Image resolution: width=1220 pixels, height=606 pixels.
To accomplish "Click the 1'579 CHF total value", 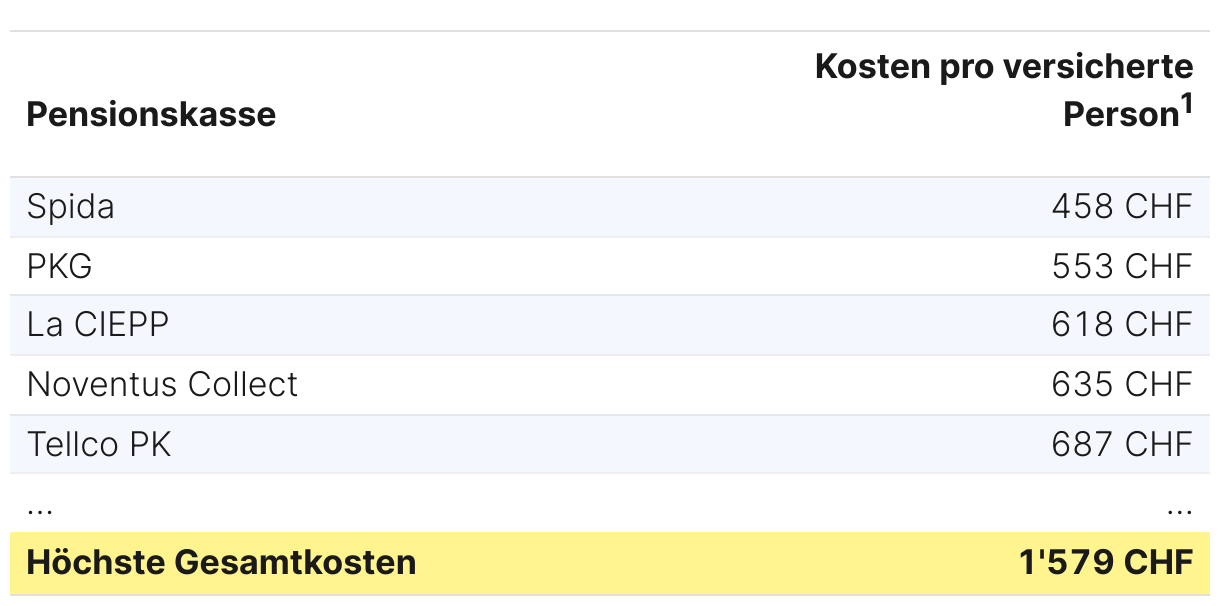I will (x=1106, y=562).
